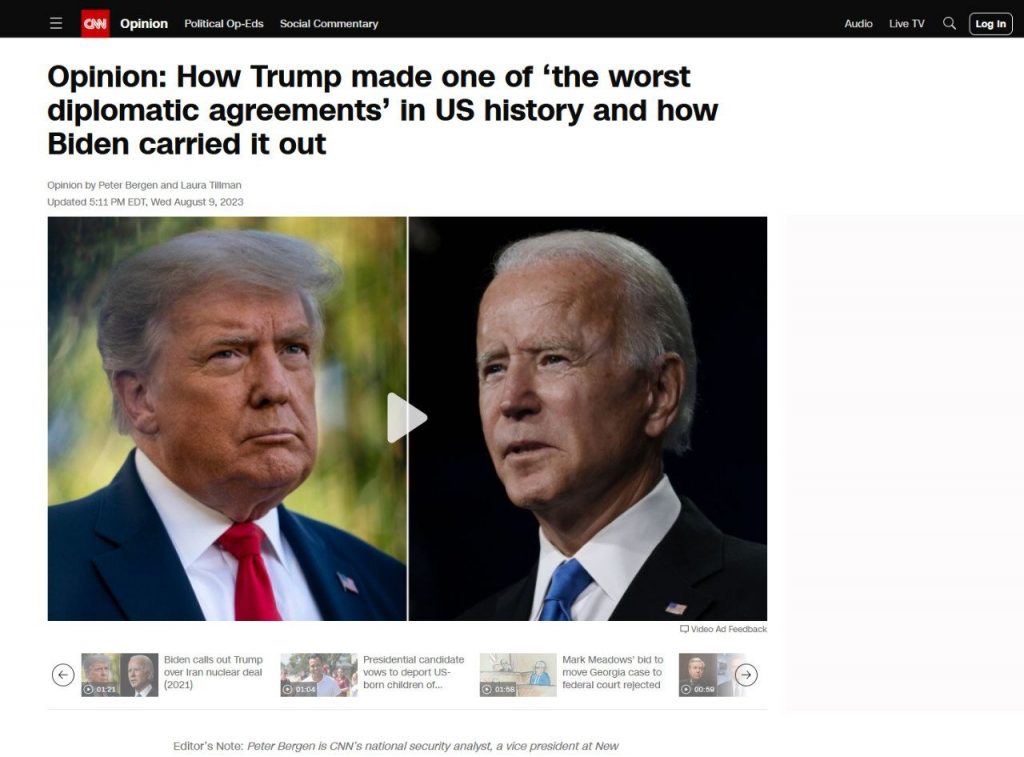Screen dimensions: 1024x757
Task: Select the Iran nuclear deal video thumbnail
Action: (x=120, y=675)
